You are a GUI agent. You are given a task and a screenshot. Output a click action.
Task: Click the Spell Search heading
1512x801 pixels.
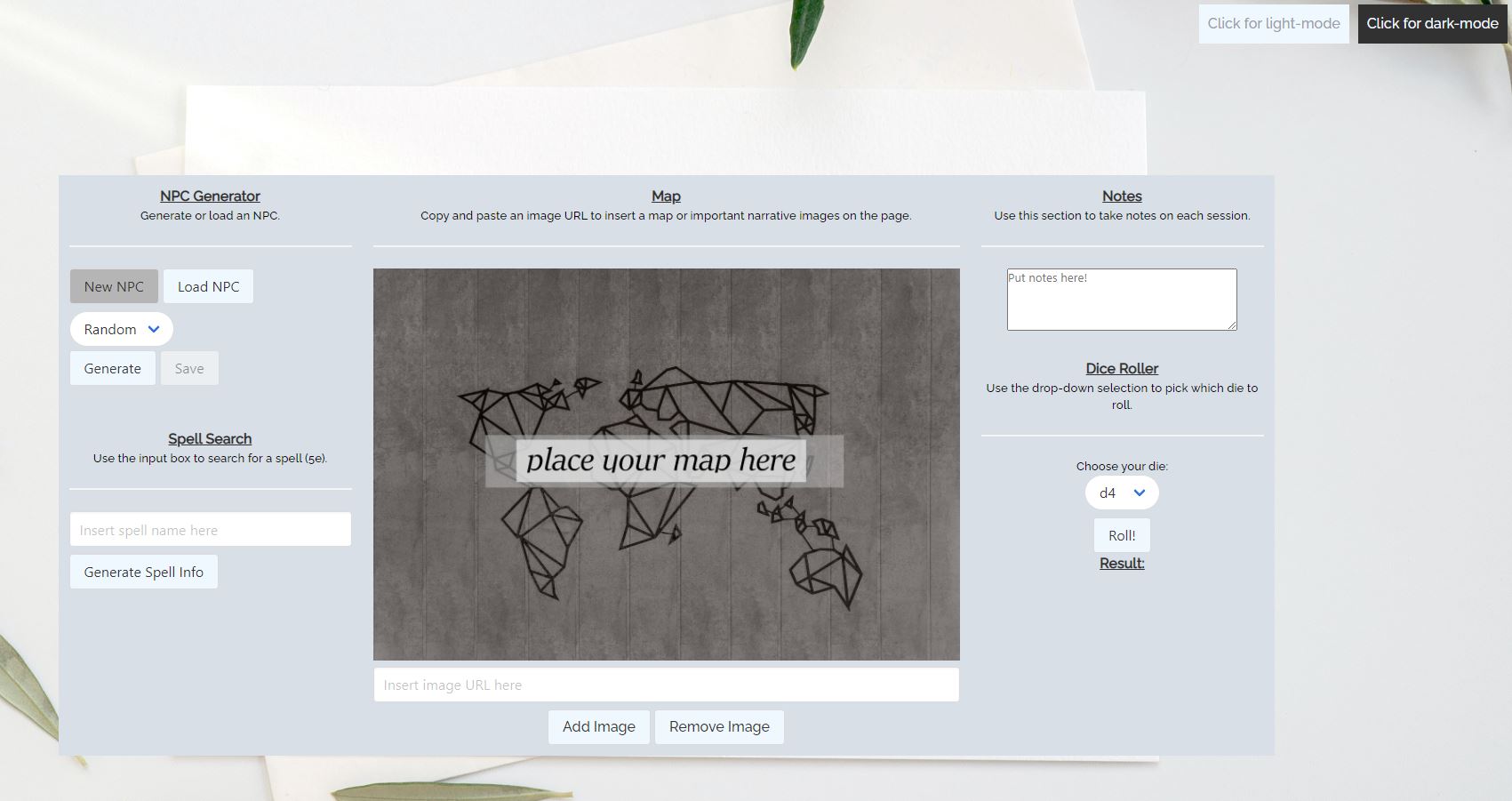click(x=210, y=438)
